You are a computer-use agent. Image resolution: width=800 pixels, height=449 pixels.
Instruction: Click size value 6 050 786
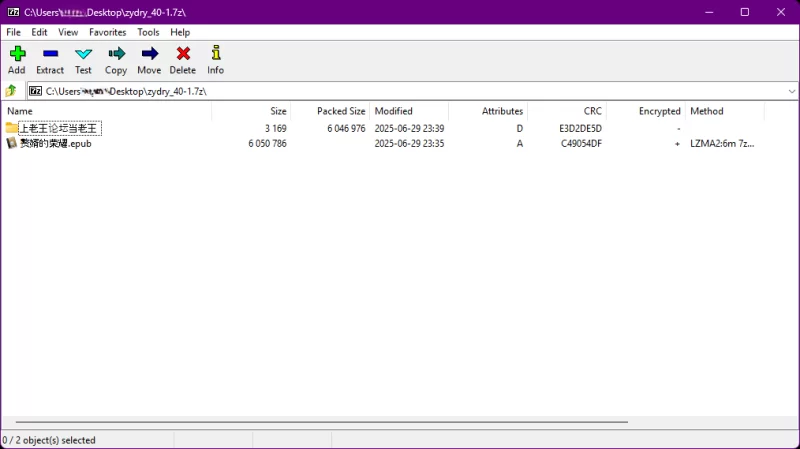tap(267, 144)
